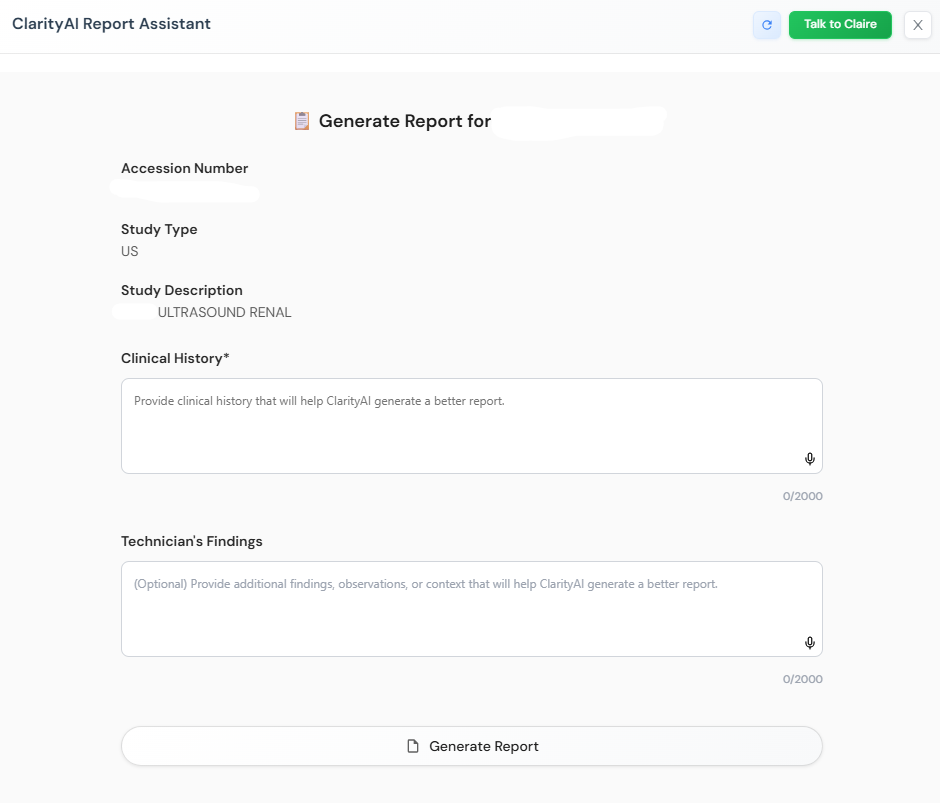The width and height of the screenshot is (940, 803).
Task: Click the Clinical History* label
Action: [175, 358]
